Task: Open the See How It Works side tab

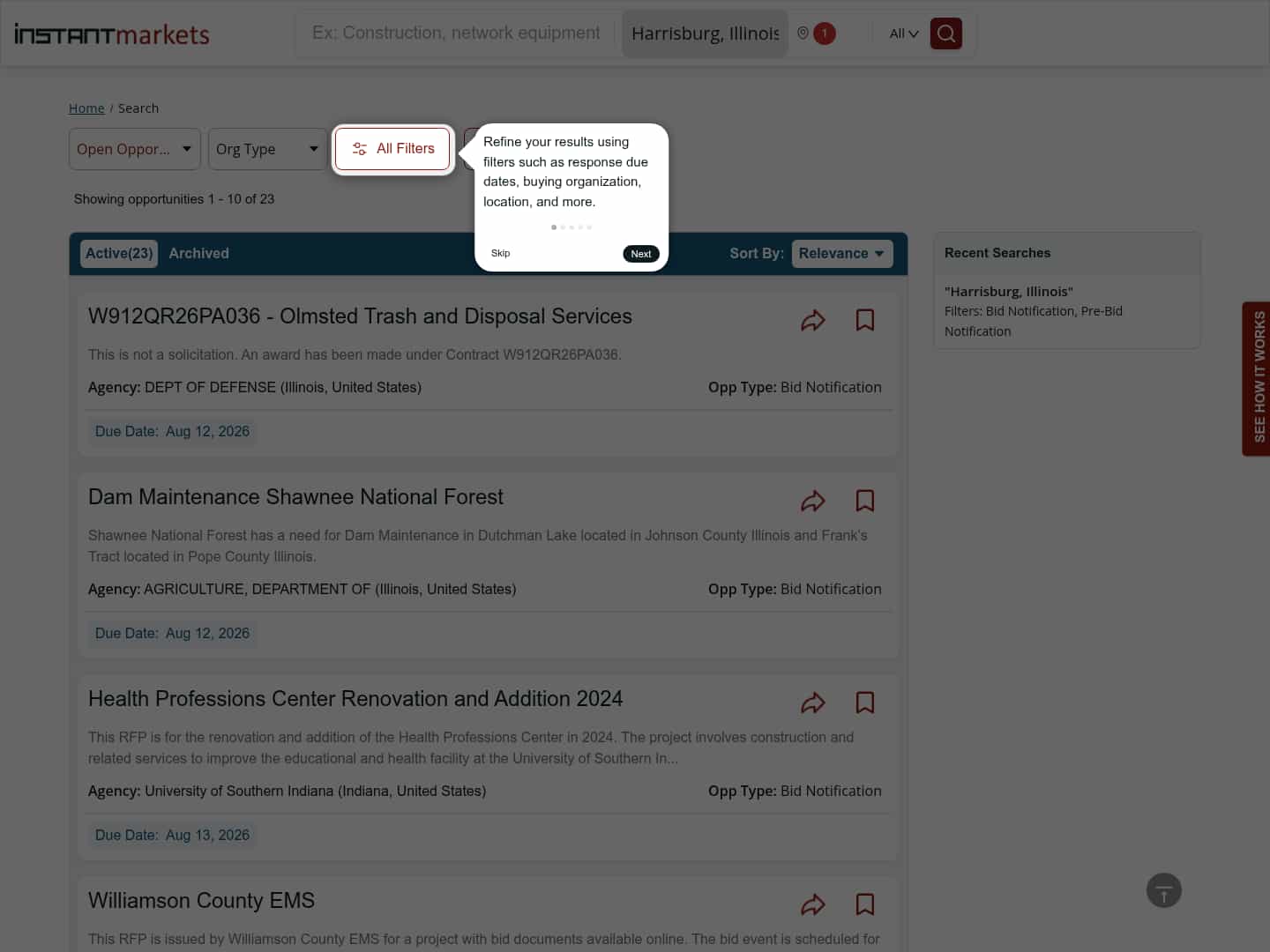Action: coord(1257,379)
